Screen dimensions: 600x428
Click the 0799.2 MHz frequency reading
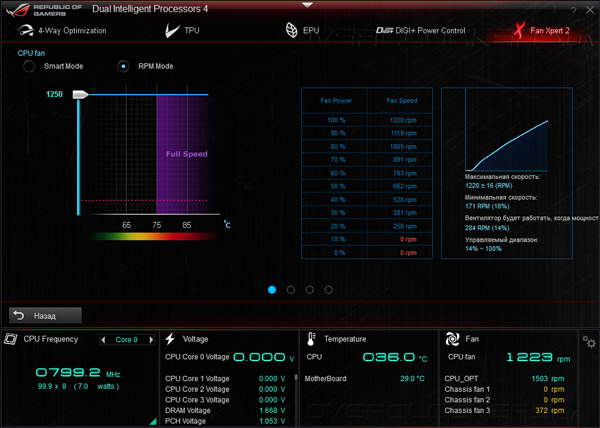tap(78, 373)
